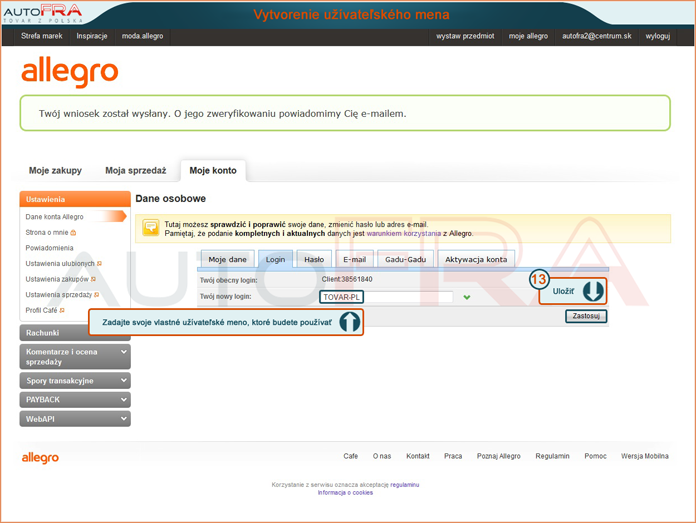Open the Cafe footer link

(x=351, y=456)
